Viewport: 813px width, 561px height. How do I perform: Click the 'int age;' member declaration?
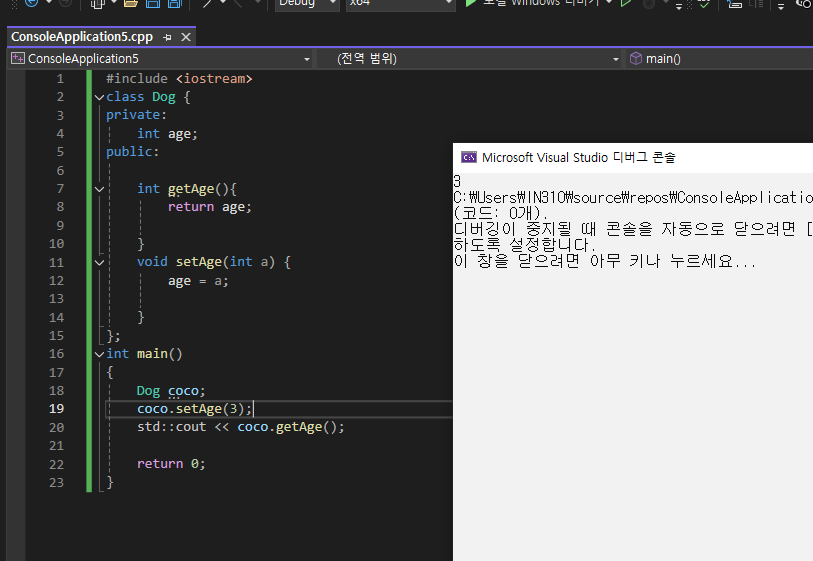pyautogui.click(x=167, y=134)
